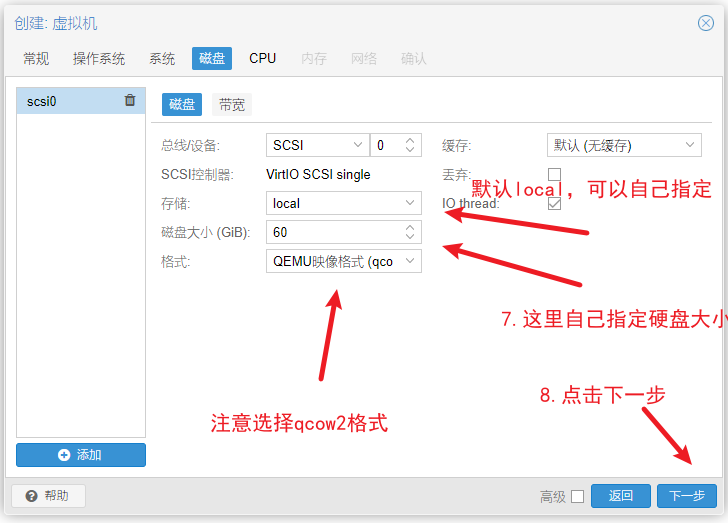Toggle the IO thread checkbox
The width and height of the screenshot is (728, 523).
tap(554, 203)
